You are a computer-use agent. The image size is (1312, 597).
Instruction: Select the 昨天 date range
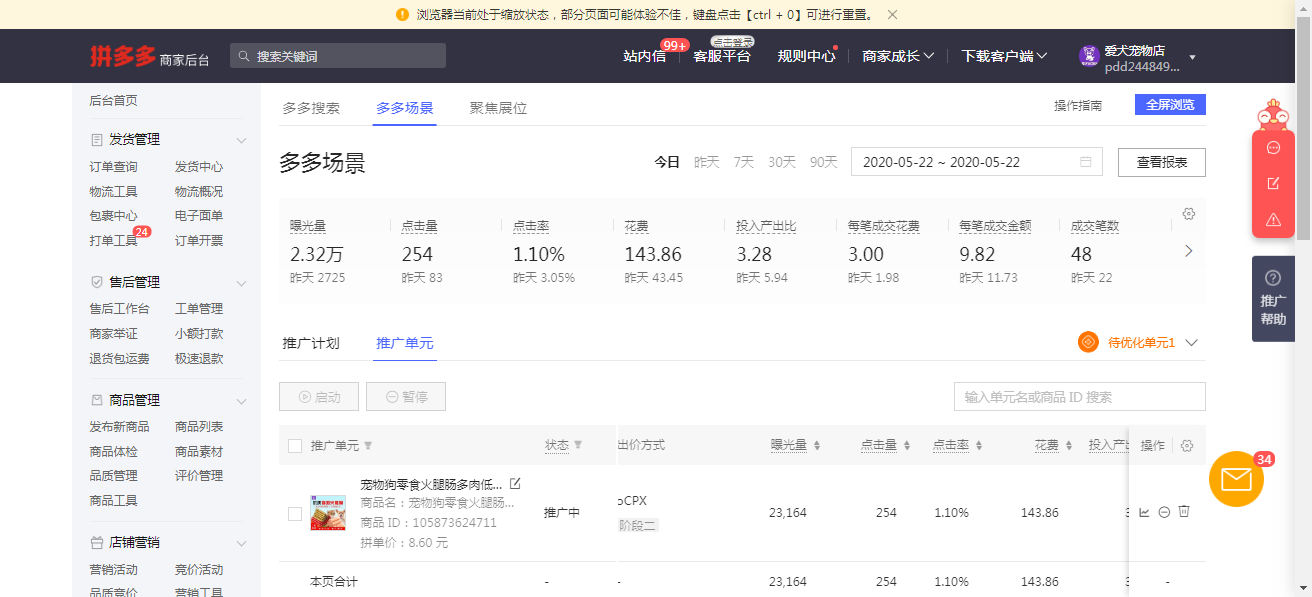[x=707, y=162]
